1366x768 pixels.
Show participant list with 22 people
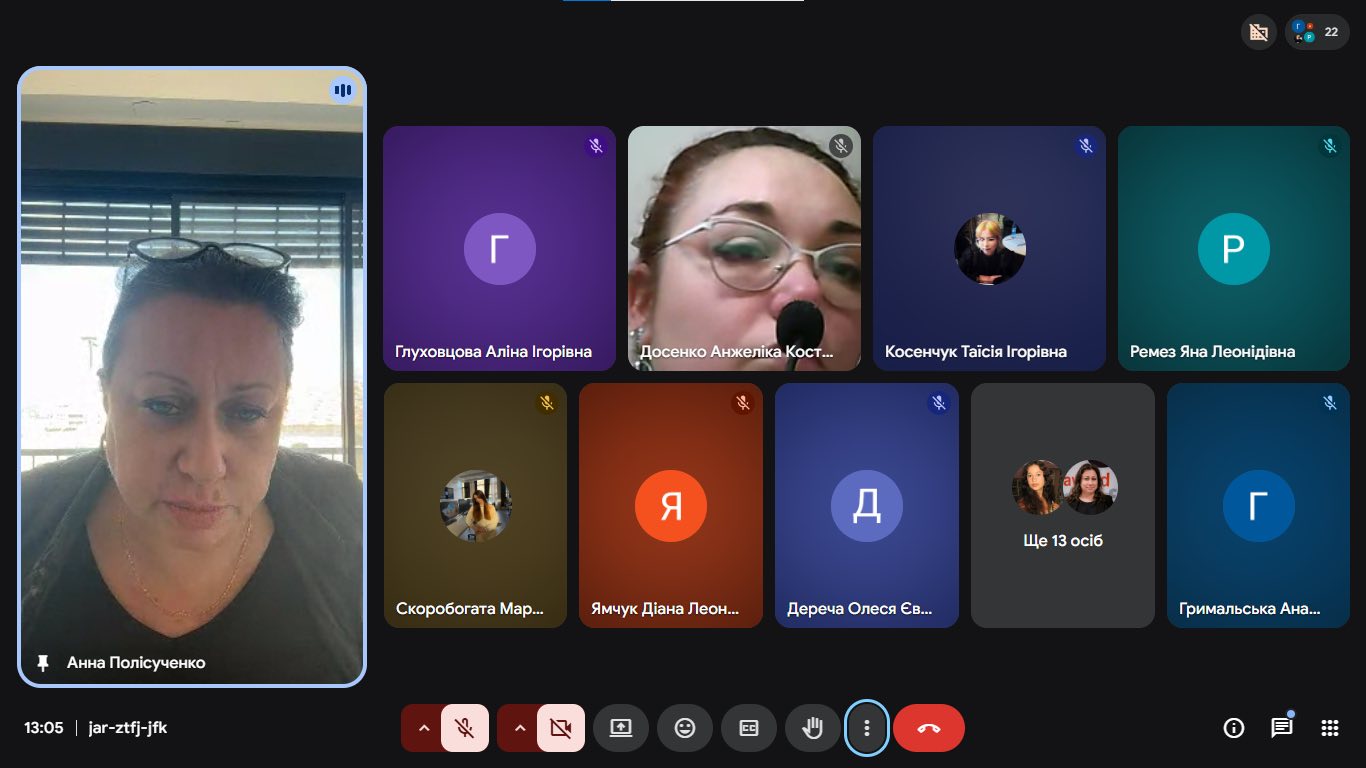point(1316,32)
